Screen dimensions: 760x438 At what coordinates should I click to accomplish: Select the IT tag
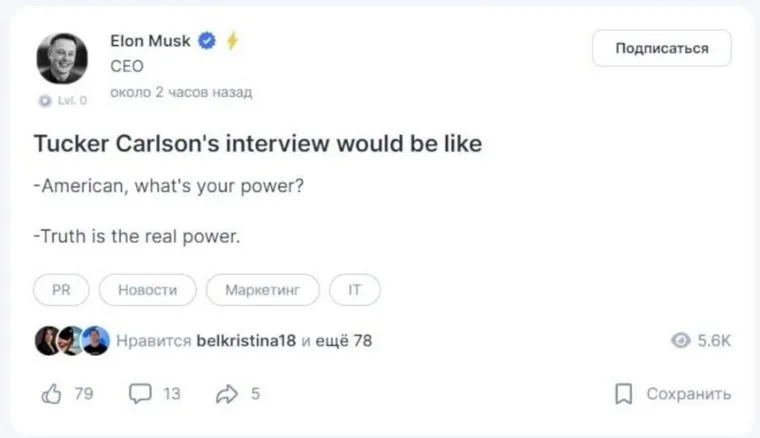click(354, 290)
